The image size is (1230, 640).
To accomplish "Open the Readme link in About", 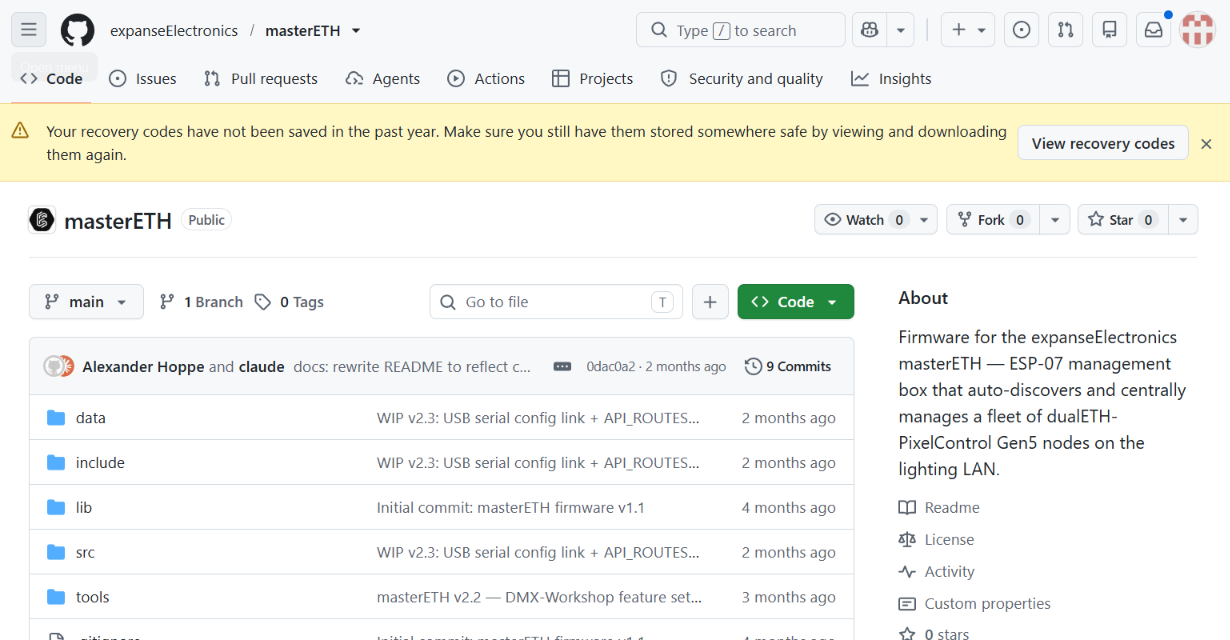I will [x=940, y=508].
